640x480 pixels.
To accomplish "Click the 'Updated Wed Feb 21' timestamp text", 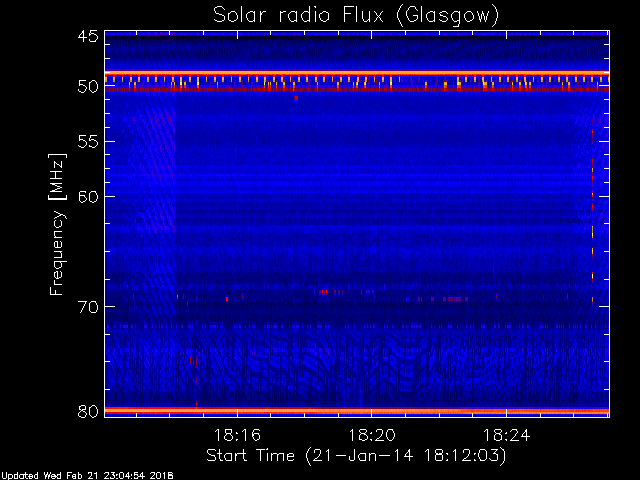I will click(x=87, y=476).
